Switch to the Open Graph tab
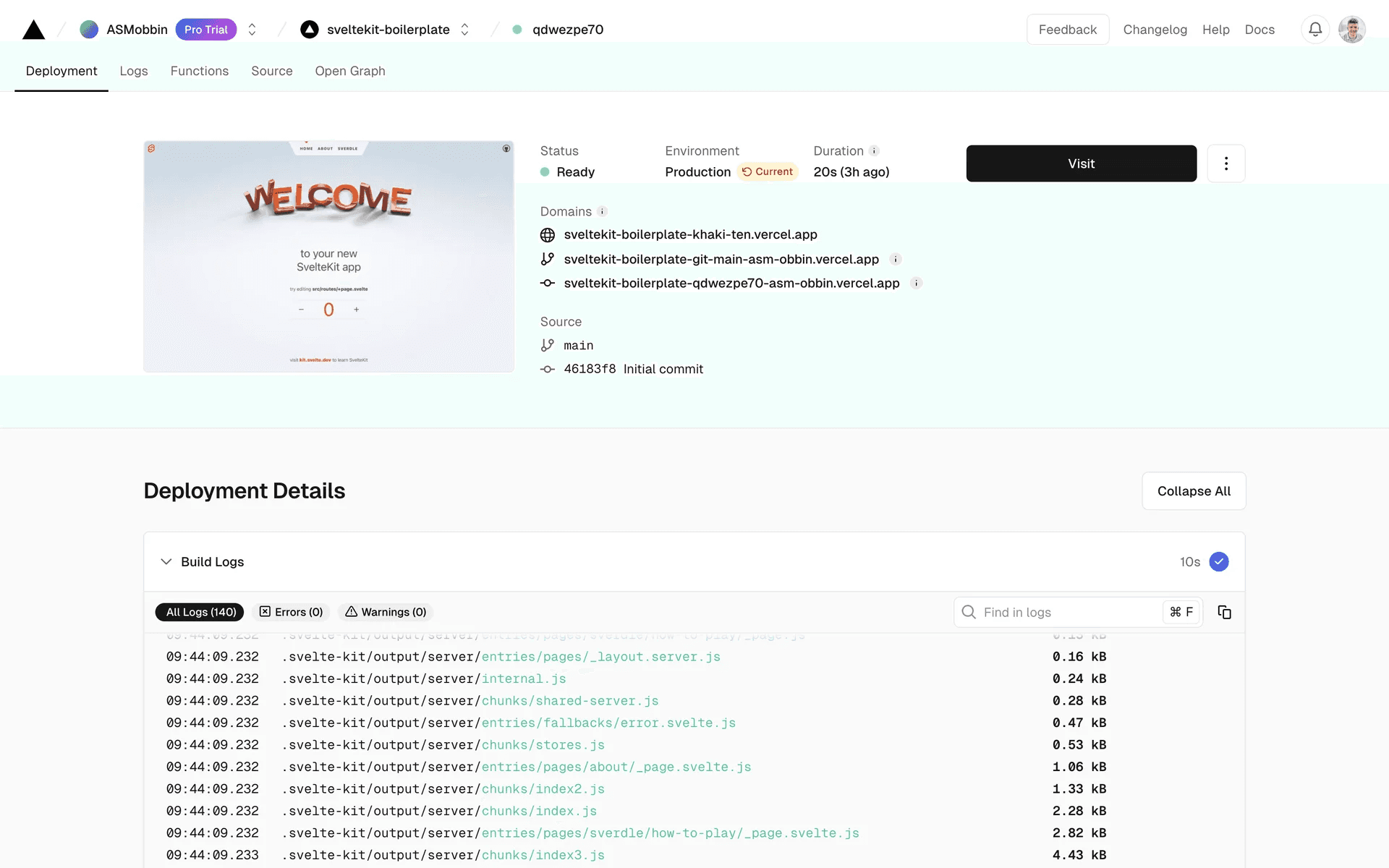Screen dimensions: 1389x868 [349, 71]
